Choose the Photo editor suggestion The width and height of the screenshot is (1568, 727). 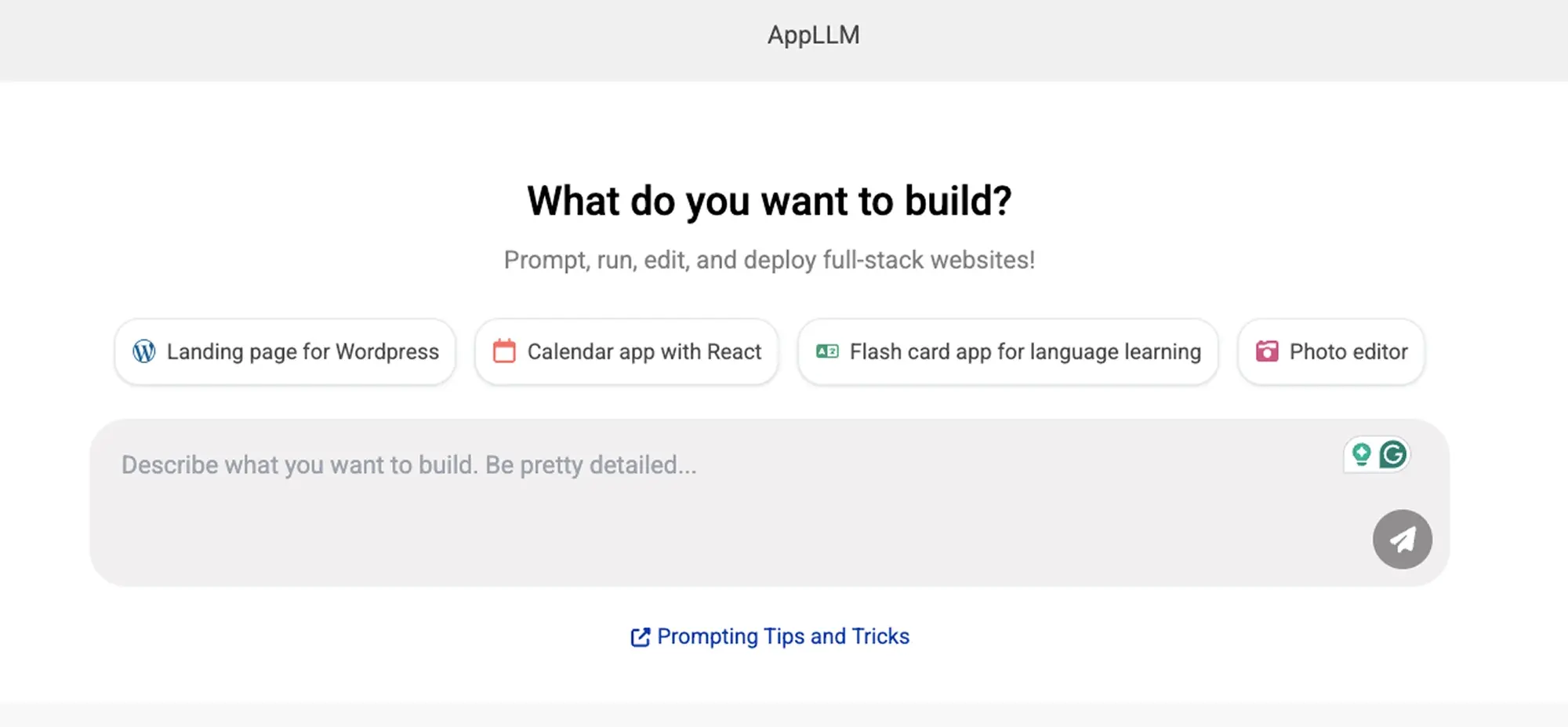1331,351
